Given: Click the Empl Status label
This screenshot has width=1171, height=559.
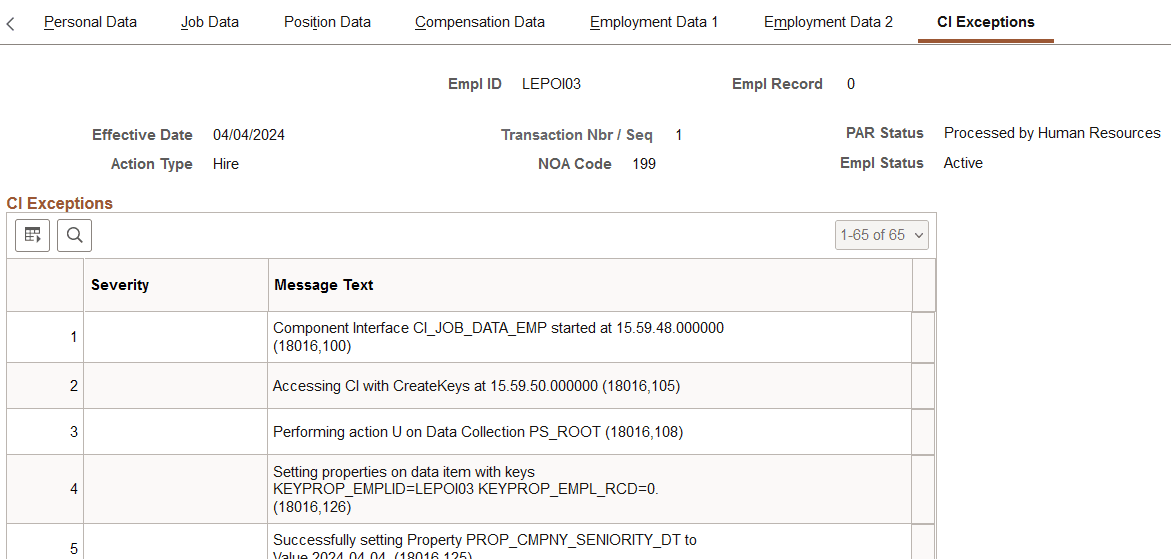Looking at the screenshot, I should [882, 163].
